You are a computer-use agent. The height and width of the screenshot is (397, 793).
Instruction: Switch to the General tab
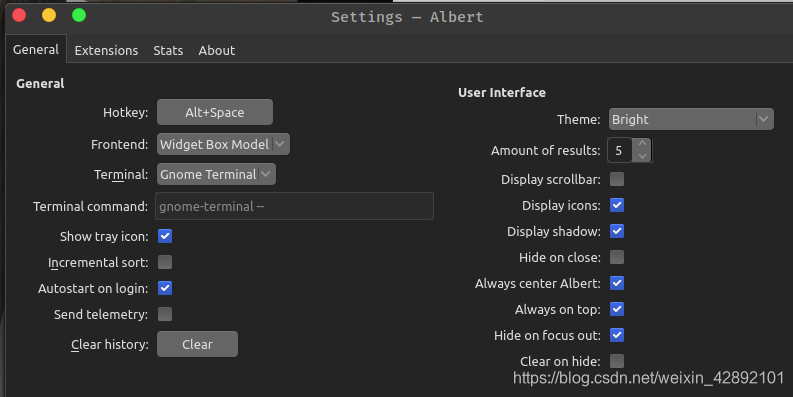click(36, 50)
